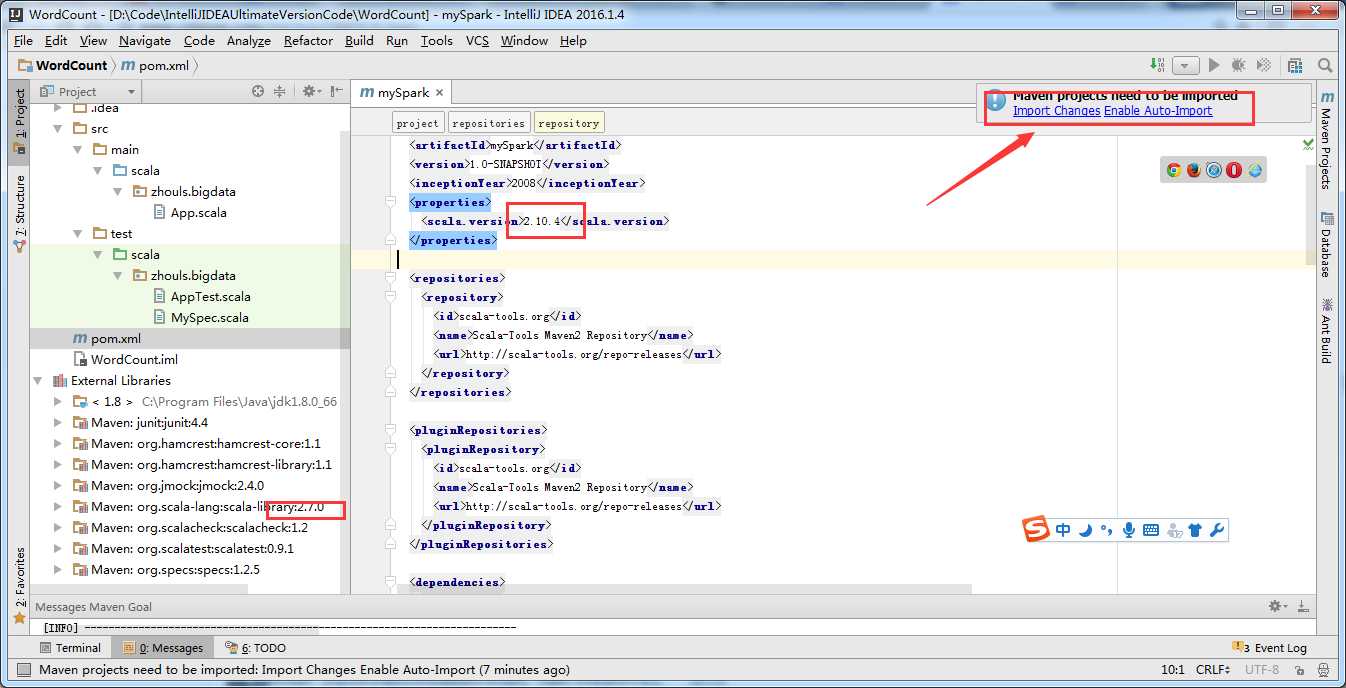Screen dimensions: 1346x688
Task: Toggle Sogou Chinese/English mode button
Action: (x=1063, y=530)
